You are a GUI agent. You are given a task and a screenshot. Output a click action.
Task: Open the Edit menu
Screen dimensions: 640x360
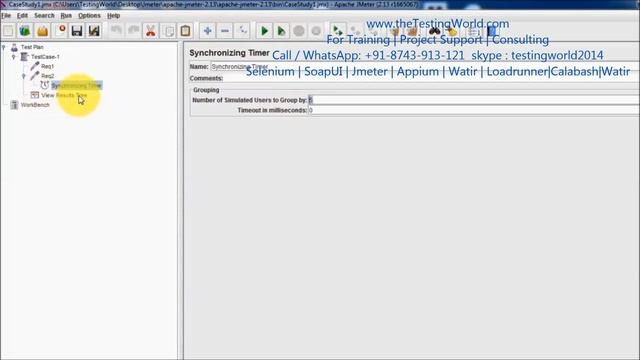[22, 16]
